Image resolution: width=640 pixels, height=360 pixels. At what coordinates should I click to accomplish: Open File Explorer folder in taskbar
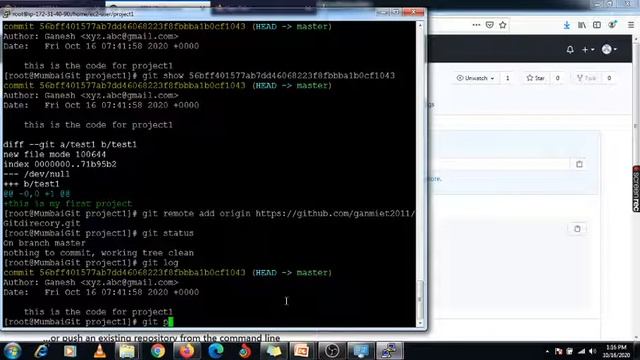(x=127, y=351)
